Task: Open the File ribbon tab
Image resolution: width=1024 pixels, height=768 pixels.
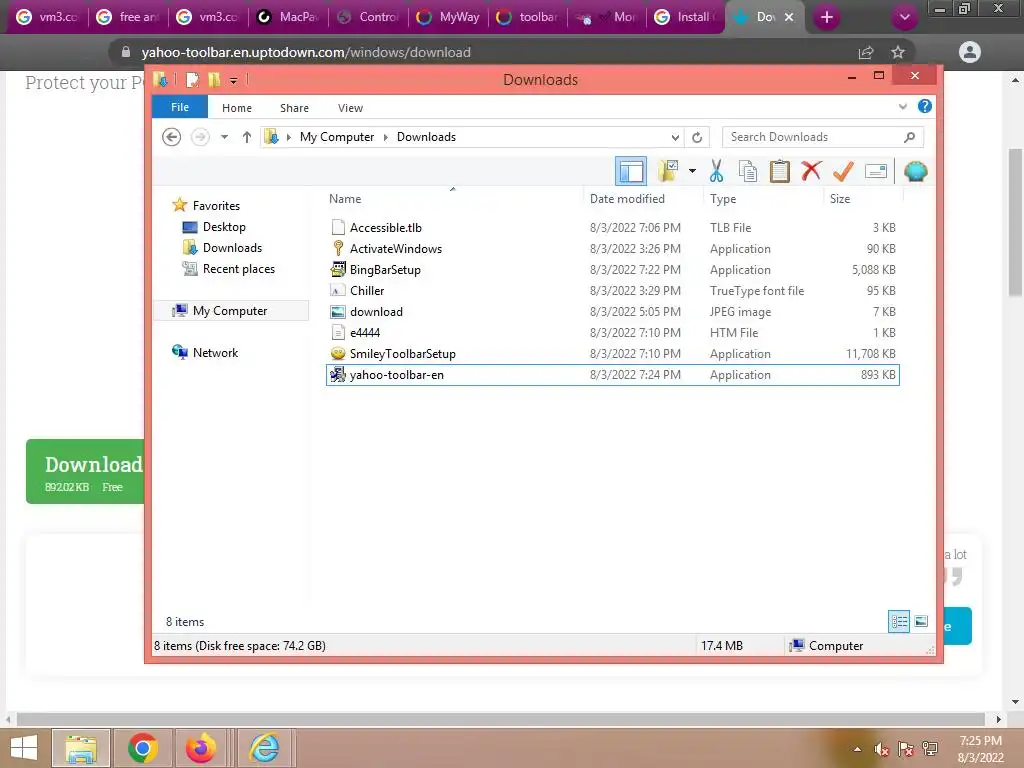Action: click(180, 107)
